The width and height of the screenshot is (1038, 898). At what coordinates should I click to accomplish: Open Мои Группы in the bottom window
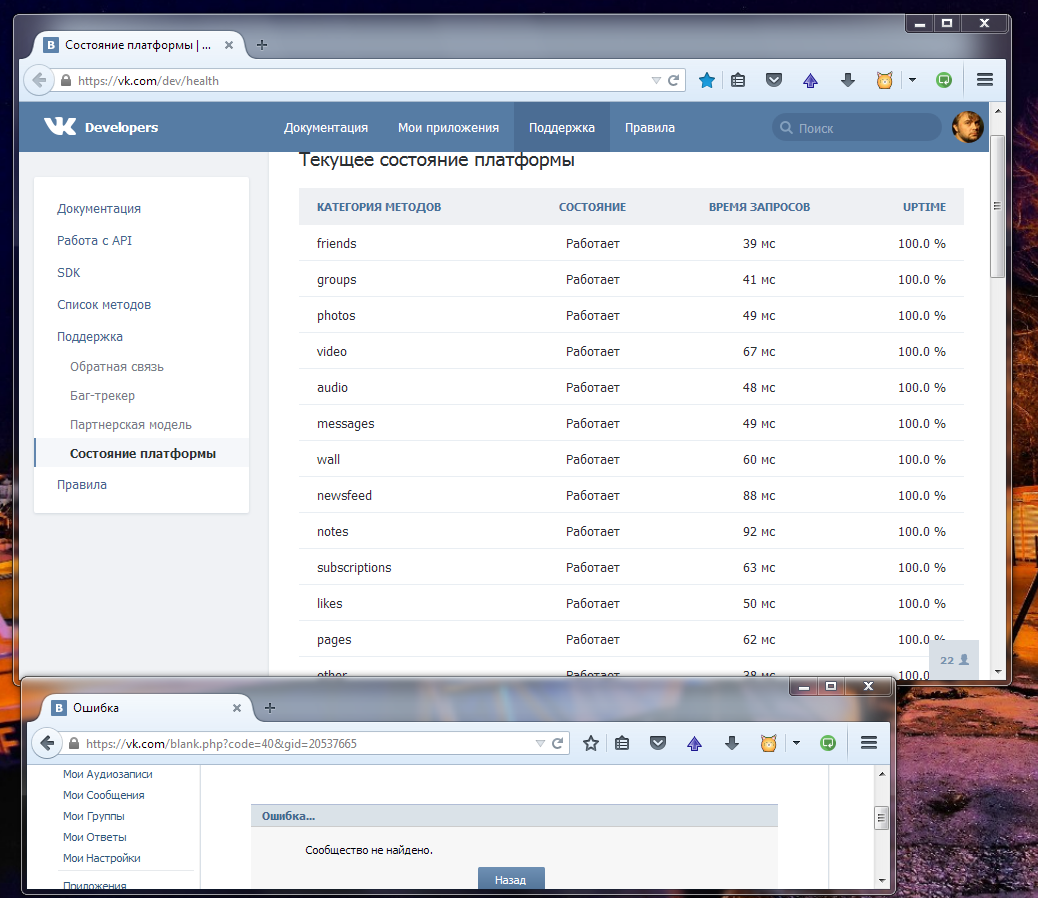[x=93, y=816]
